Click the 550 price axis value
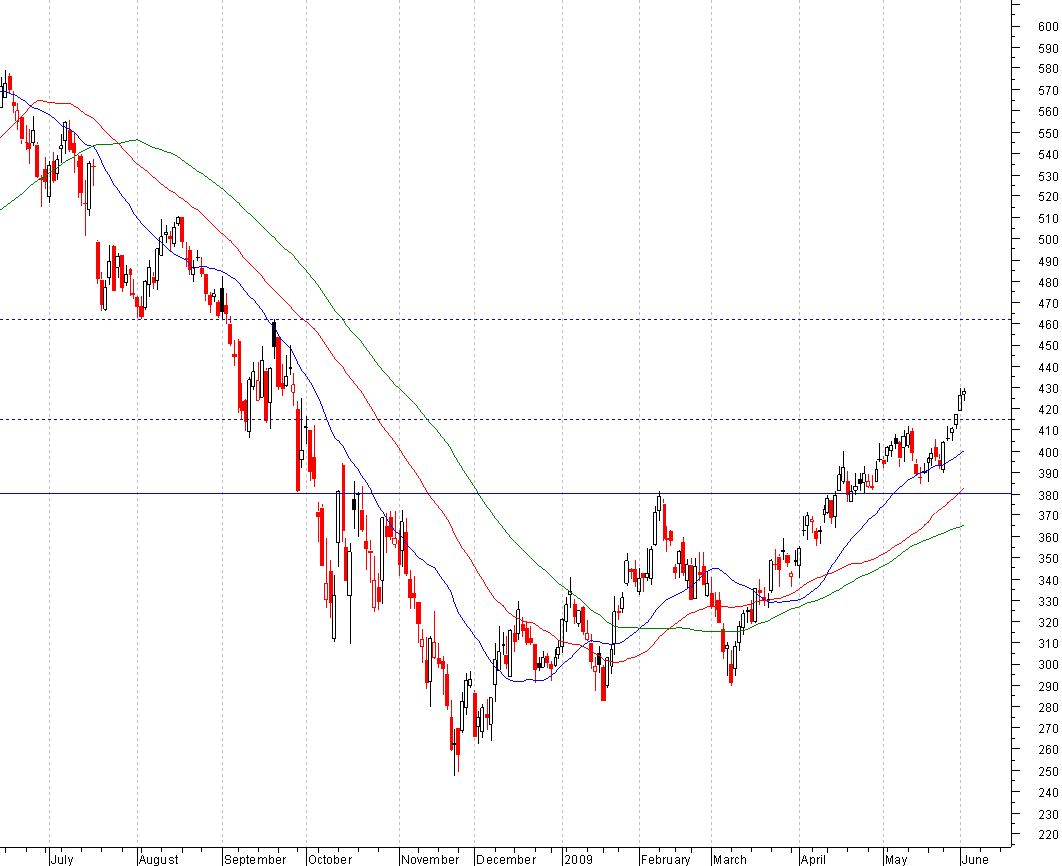The width and height of the screenshot is (1062, 866). click(1048, 133)
